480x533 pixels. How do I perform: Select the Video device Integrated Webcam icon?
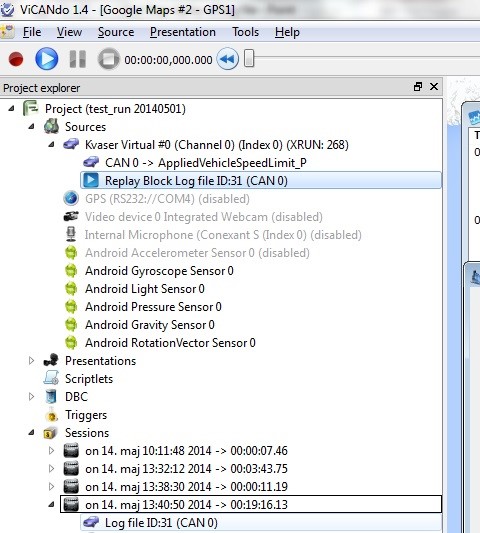tap(71, 217)
